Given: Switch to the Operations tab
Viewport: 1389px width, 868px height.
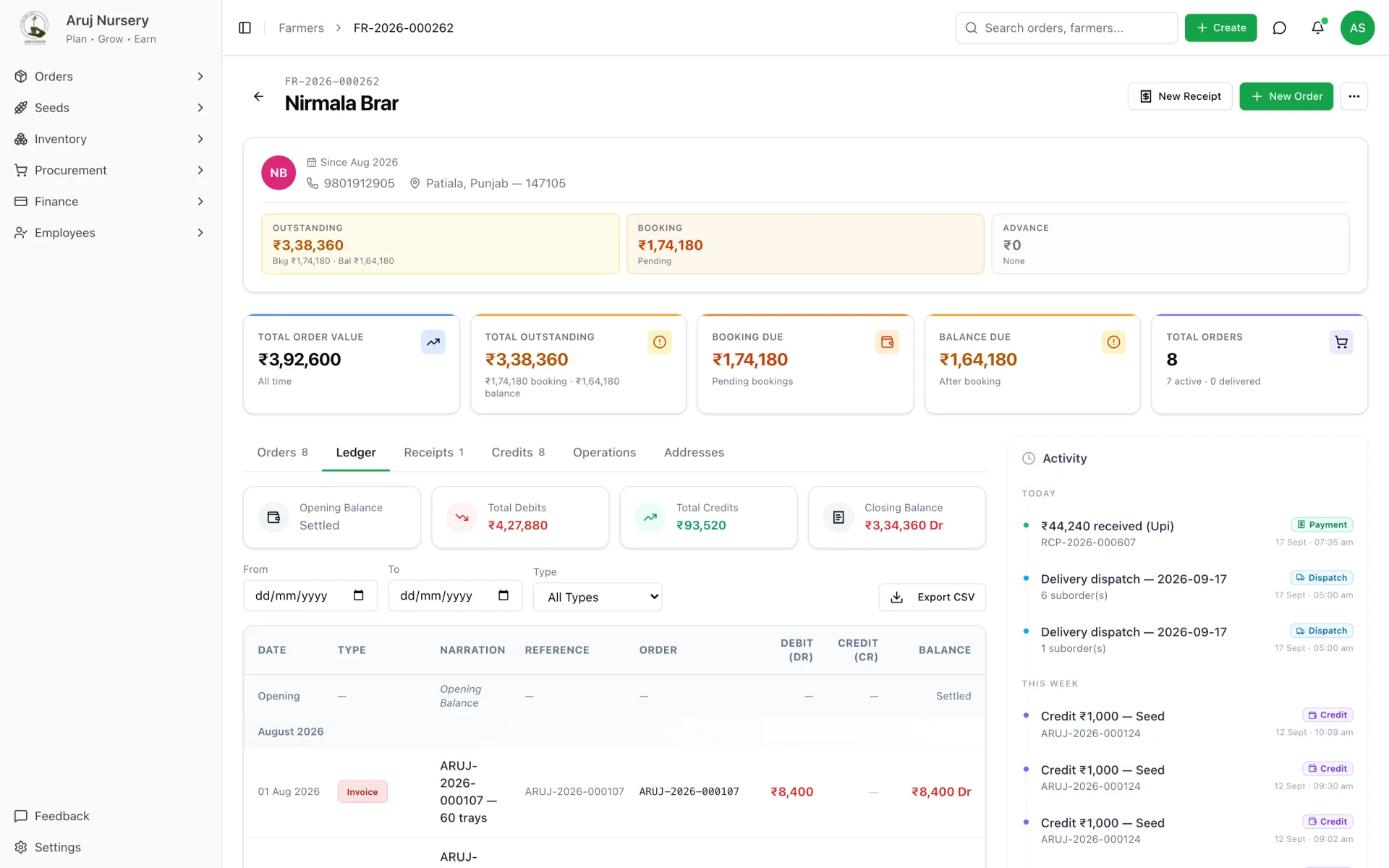Looking at the screenshot, I should (604, 452).
